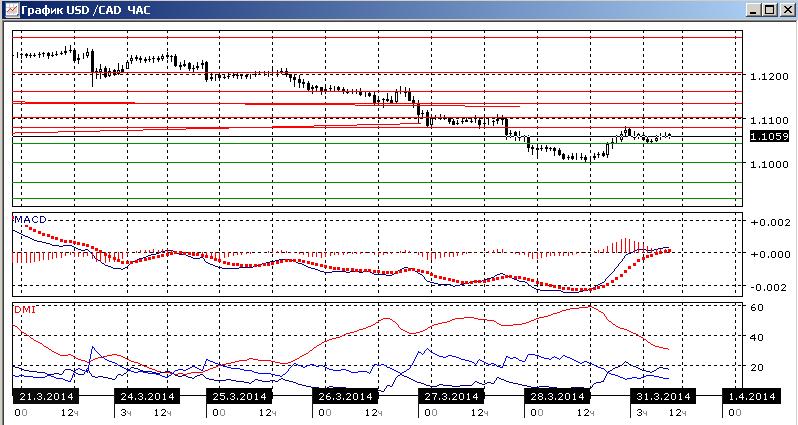Click the 1.1000 price axis label
Screen dimensions: 798x425
tap(769, 164)
